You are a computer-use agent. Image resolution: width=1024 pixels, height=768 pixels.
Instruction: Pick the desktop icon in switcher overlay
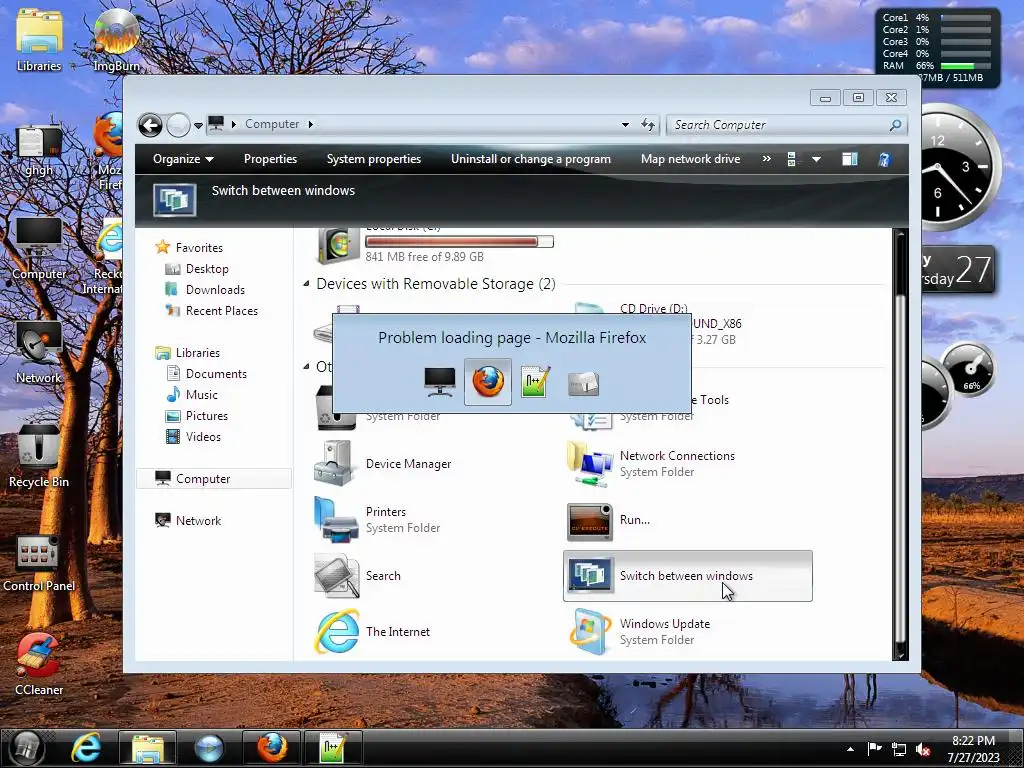[x=583, y=383]
